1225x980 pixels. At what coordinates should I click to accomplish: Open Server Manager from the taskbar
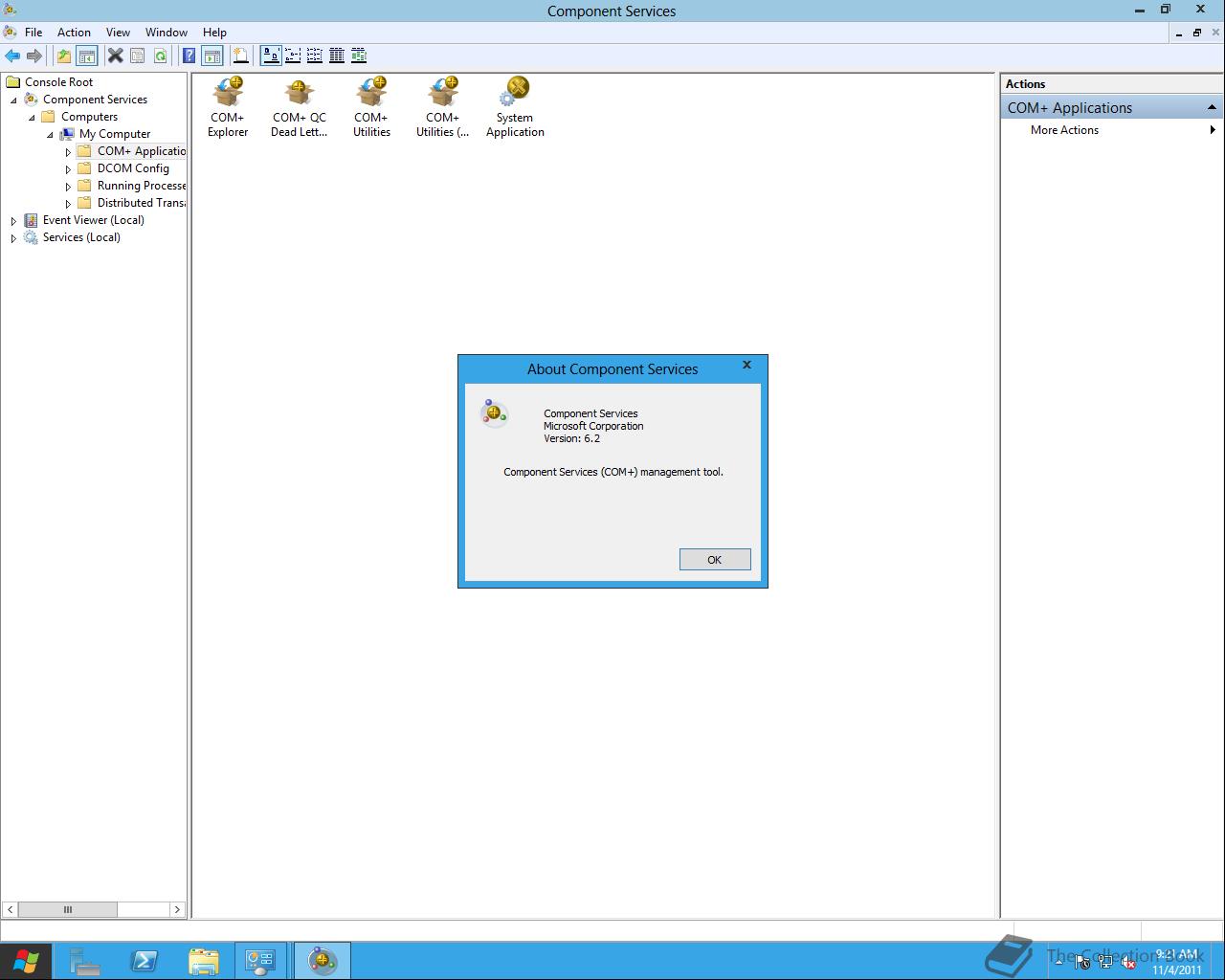pyautogui.click(x=84, y=961)
